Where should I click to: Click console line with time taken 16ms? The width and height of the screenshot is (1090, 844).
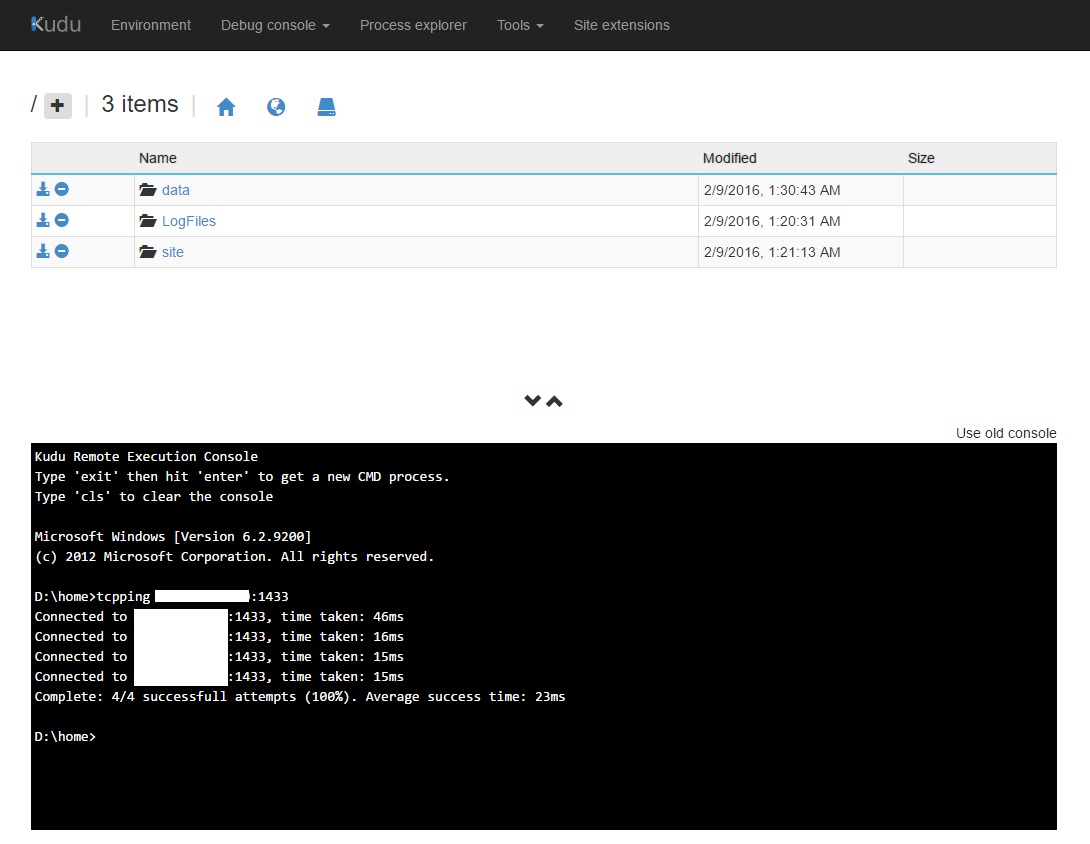coord(219,637)
